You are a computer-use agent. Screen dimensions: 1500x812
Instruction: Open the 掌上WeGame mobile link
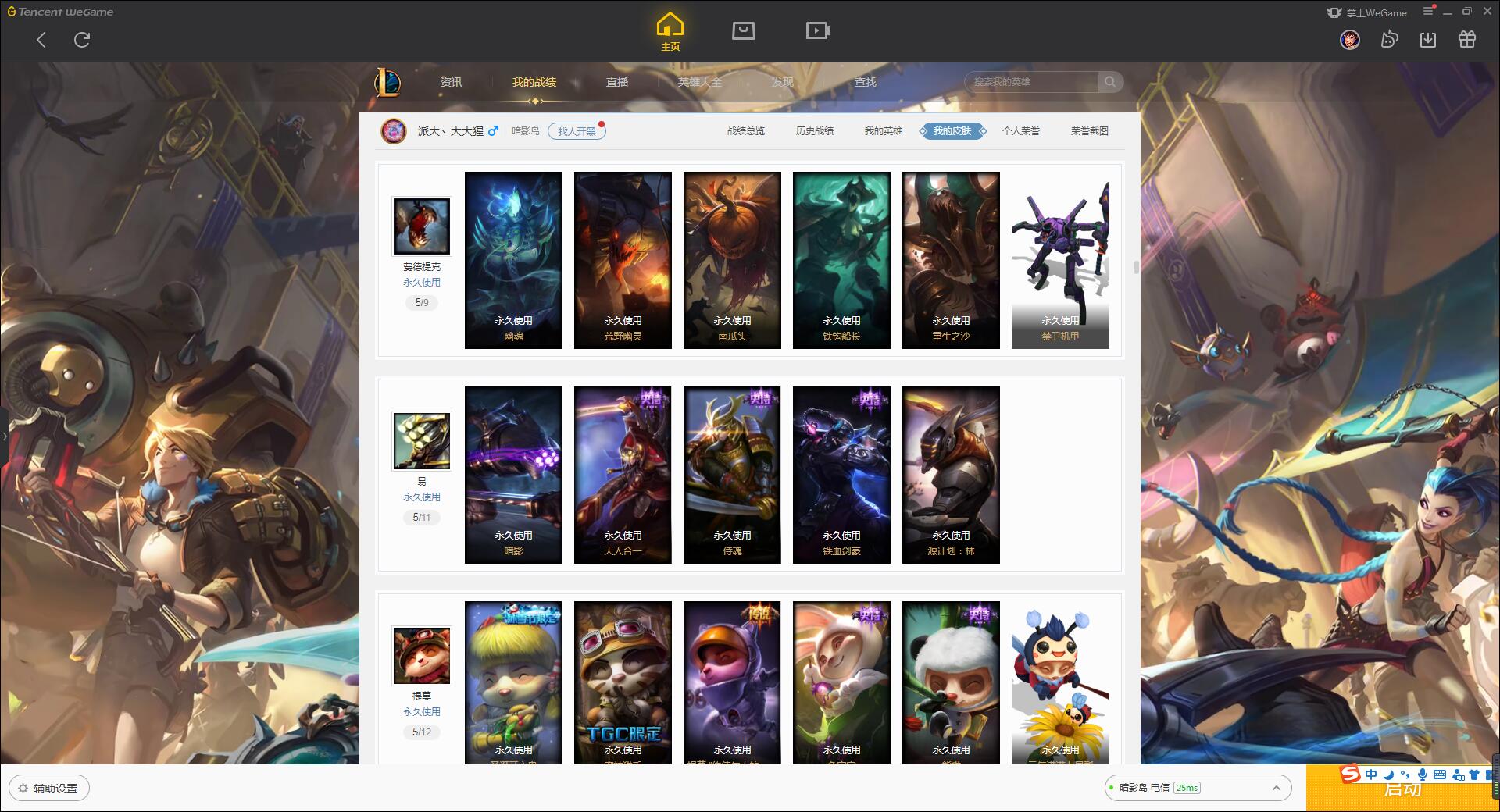pyautogui.click(x=1366, y=12)
